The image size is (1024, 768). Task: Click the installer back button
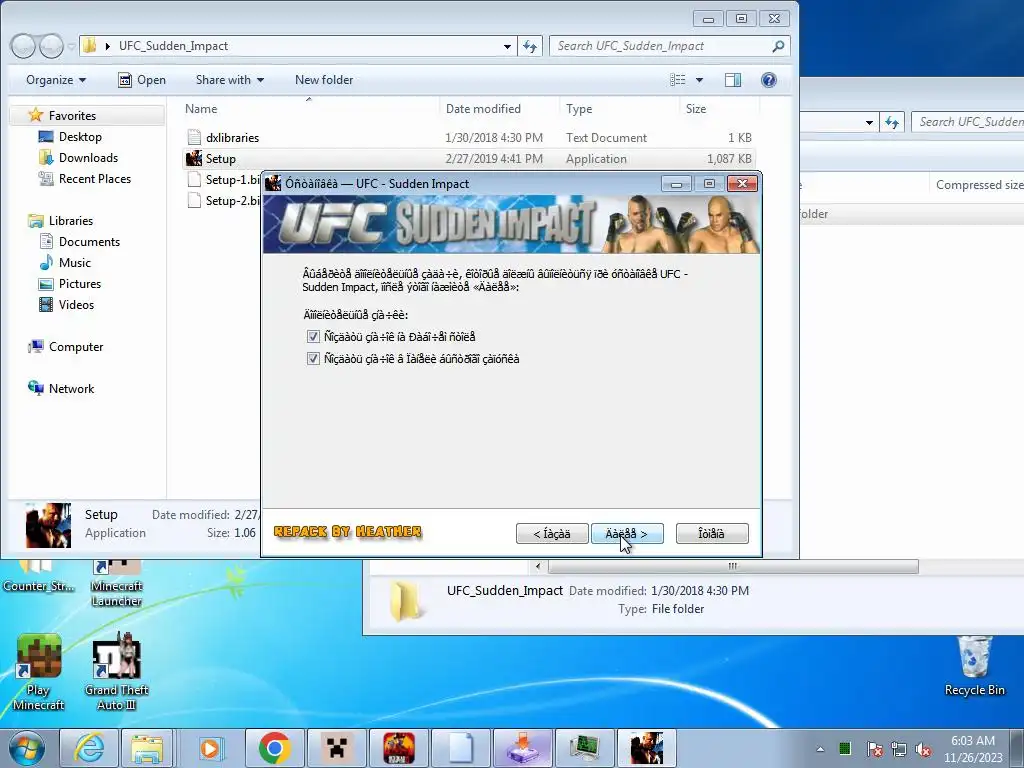[x=552, y=534]
